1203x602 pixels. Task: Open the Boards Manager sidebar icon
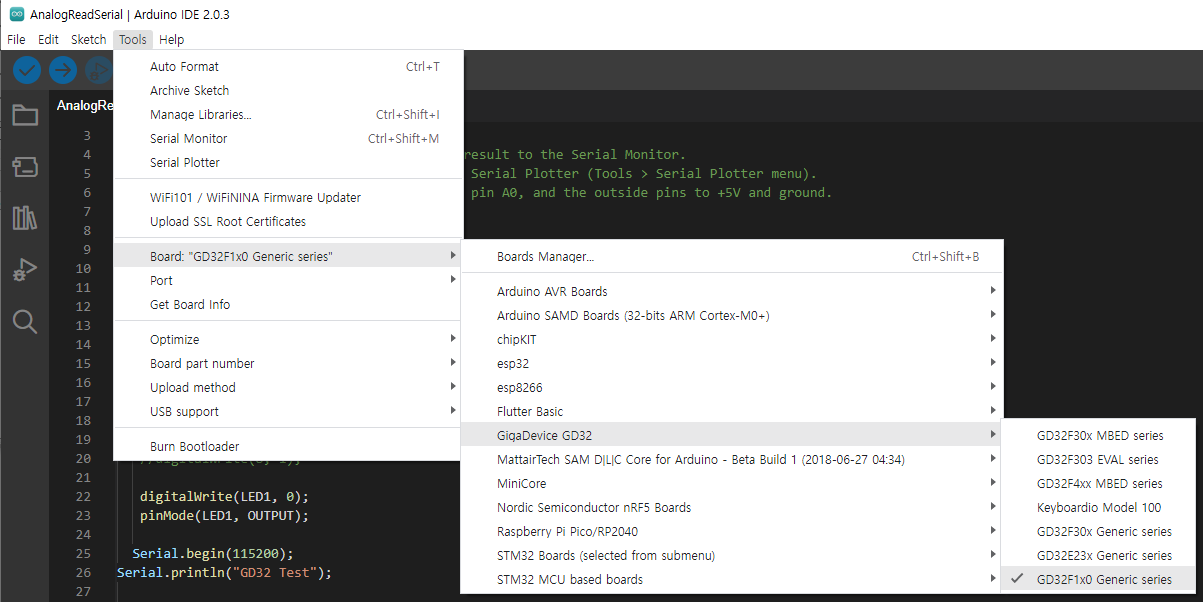coord(25,167)
